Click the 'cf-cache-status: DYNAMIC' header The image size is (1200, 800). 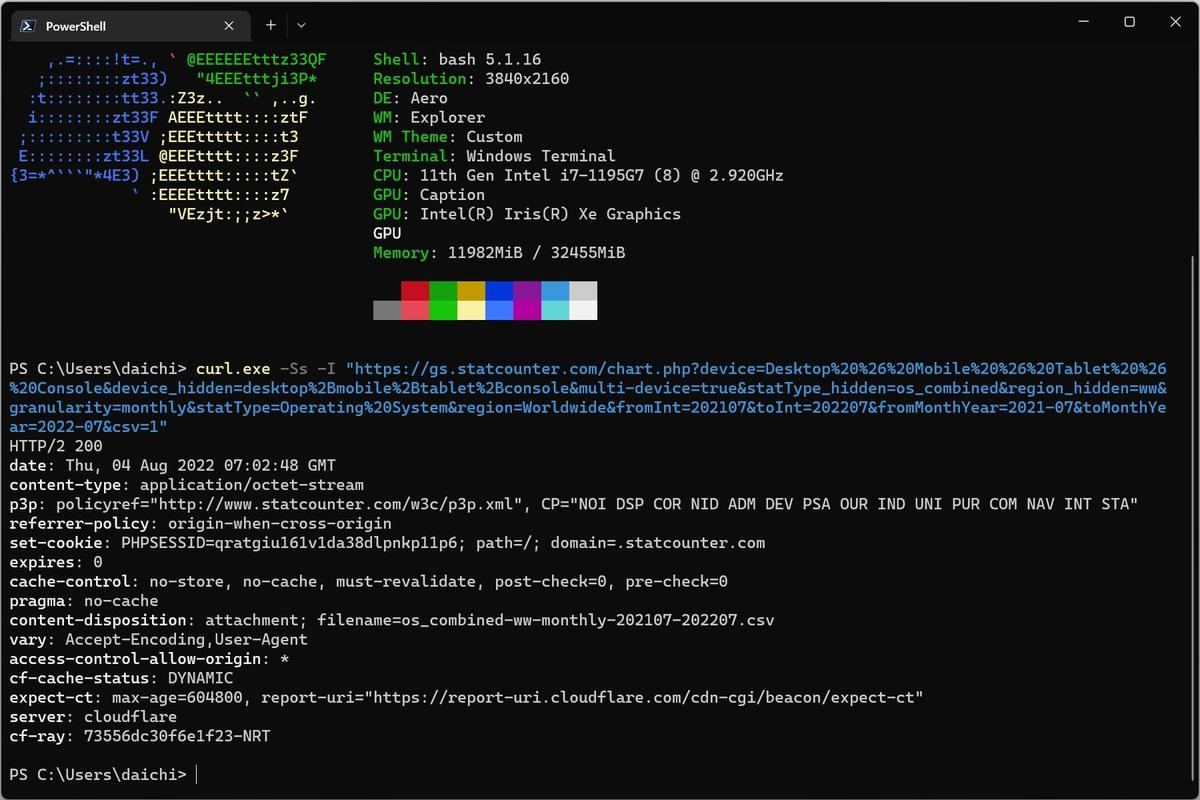tap(121, 678)
